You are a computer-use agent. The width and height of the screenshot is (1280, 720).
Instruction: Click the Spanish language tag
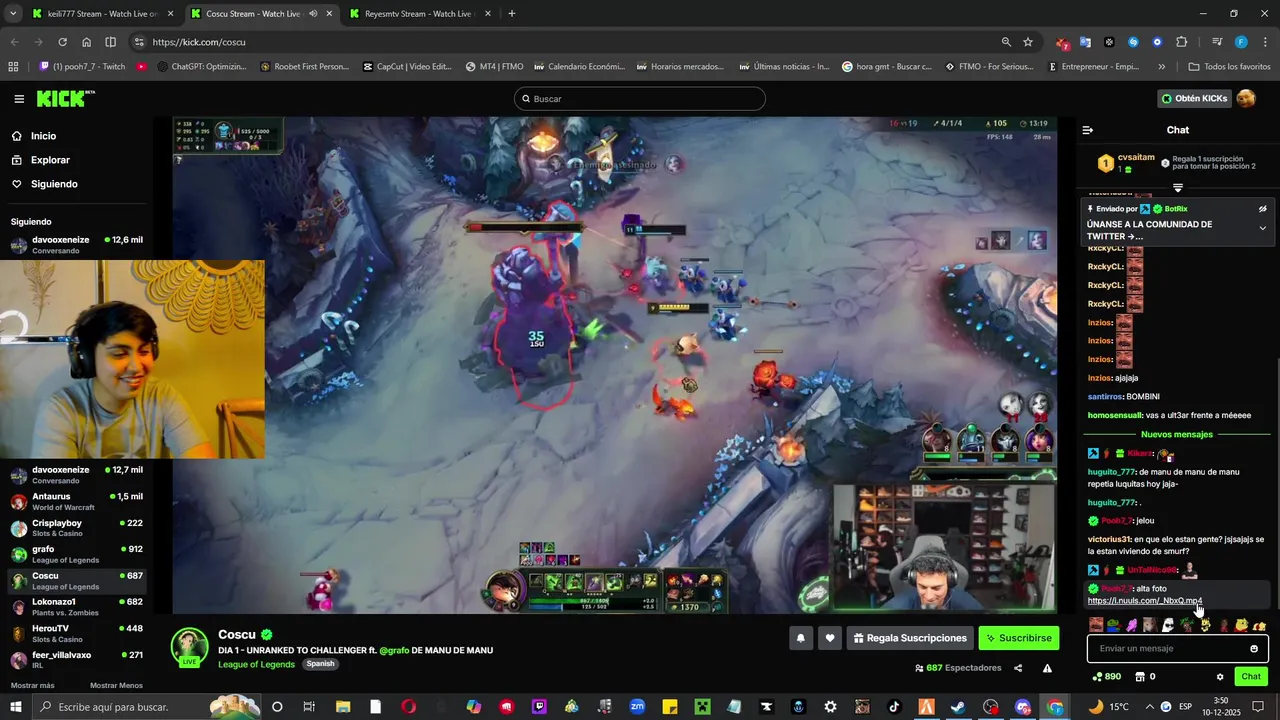(x=320, y=664)
